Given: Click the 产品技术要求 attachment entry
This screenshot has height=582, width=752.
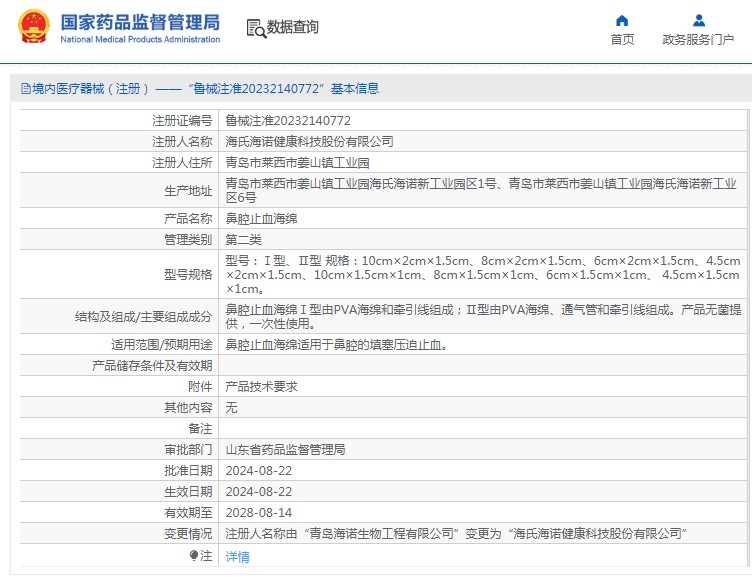Looking at the screenshot, I should point(261,386).
